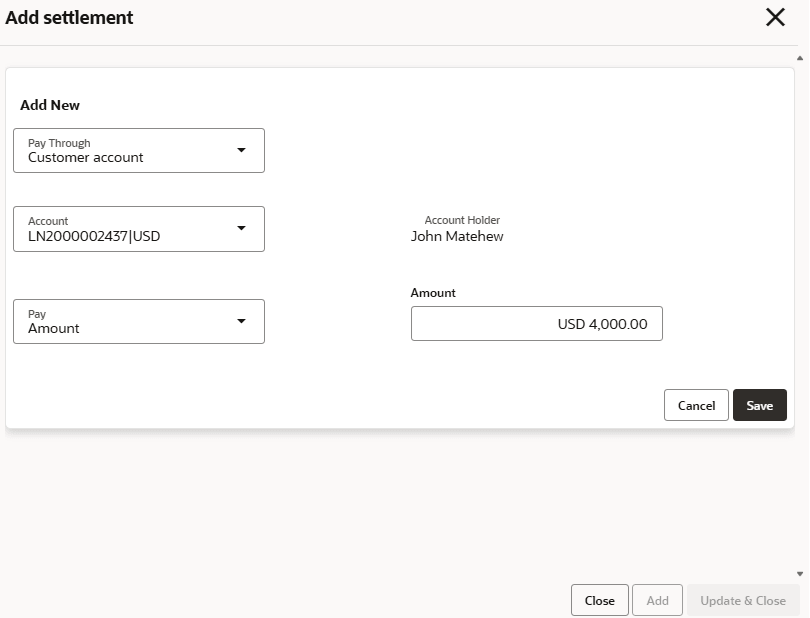The width and height of the screenshot is (810, 618).
Task: Expand the Pay Through dropdown arrow
Action: pos(241,150)
